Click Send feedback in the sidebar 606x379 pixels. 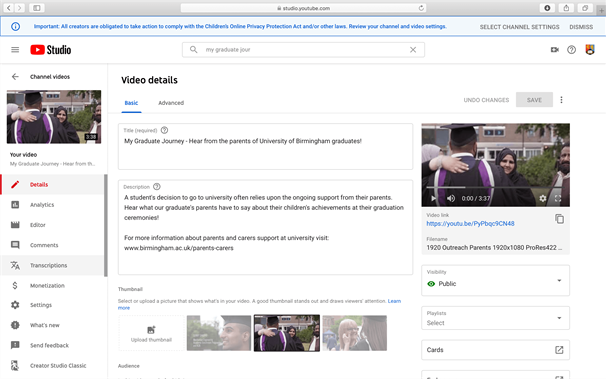point(53,345)
